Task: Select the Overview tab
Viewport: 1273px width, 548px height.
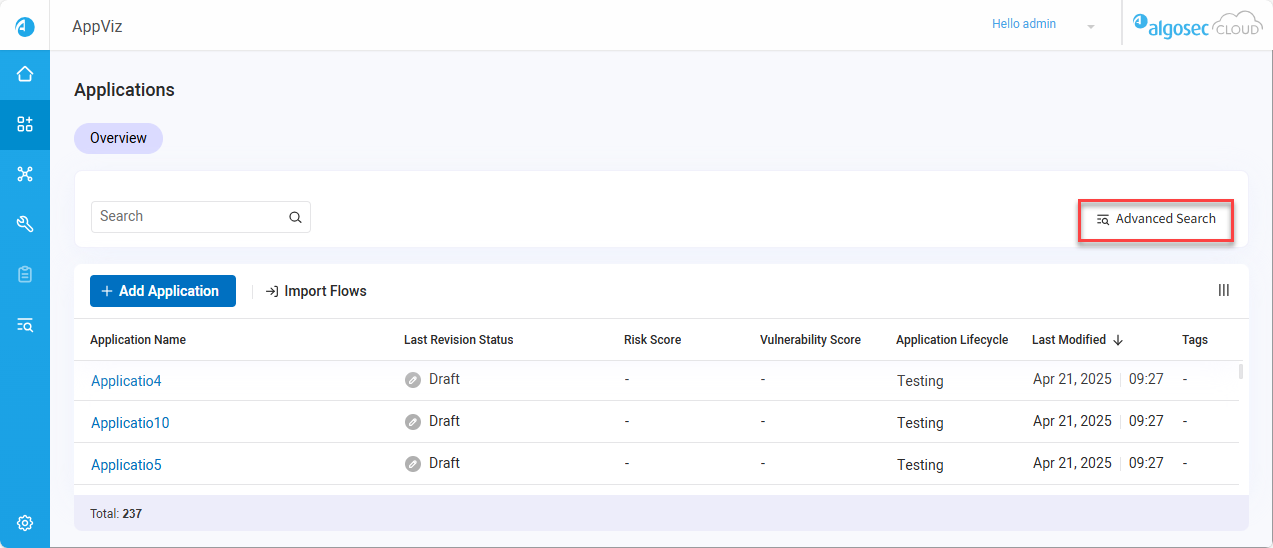Action: (118, 138)
